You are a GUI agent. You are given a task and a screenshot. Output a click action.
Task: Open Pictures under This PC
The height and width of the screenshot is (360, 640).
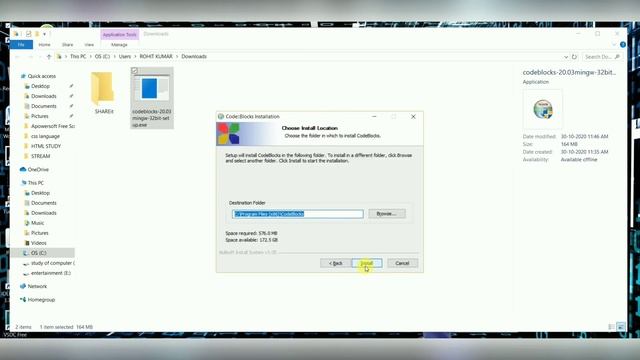click(x=40, y=233)
